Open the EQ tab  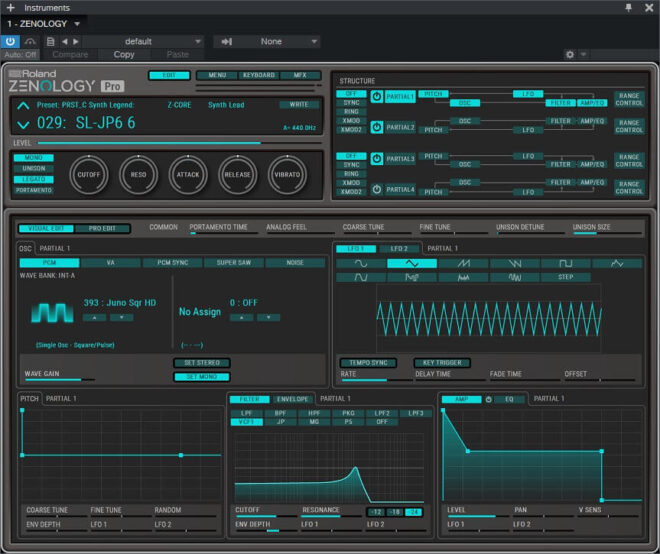pos(509,399)
